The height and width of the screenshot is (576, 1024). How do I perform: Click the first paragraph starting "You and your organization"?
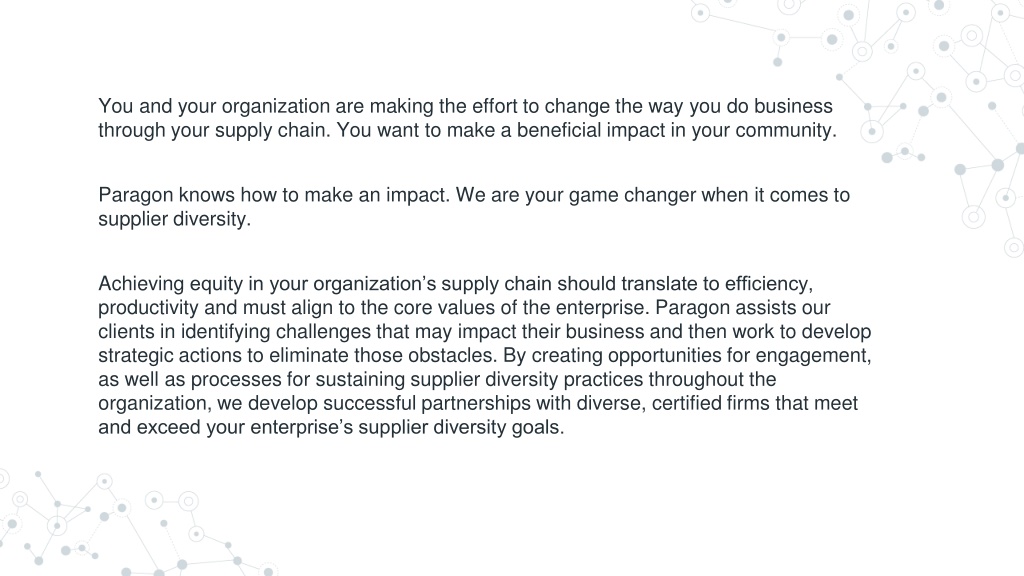(467, 118)
